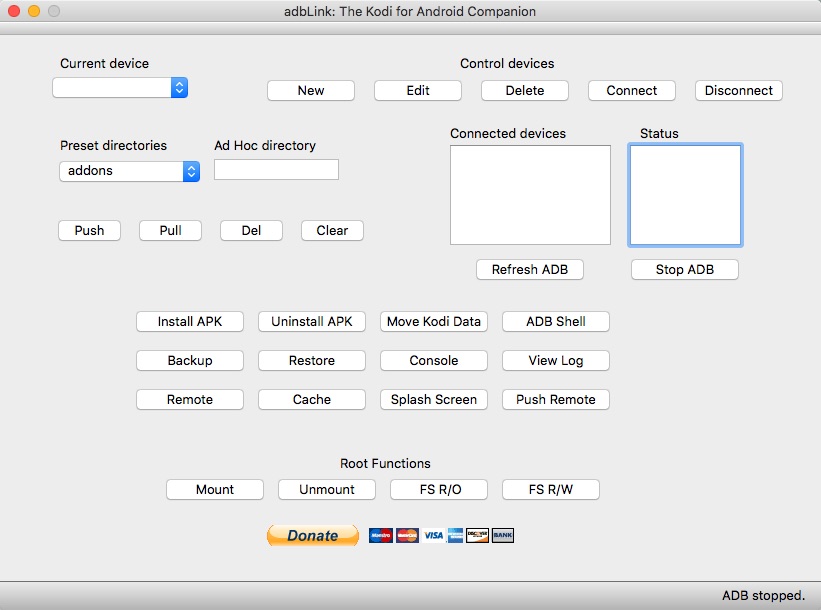821x610 pixels.
Task: Push file using the Push button
Action: tap(89, 230)
